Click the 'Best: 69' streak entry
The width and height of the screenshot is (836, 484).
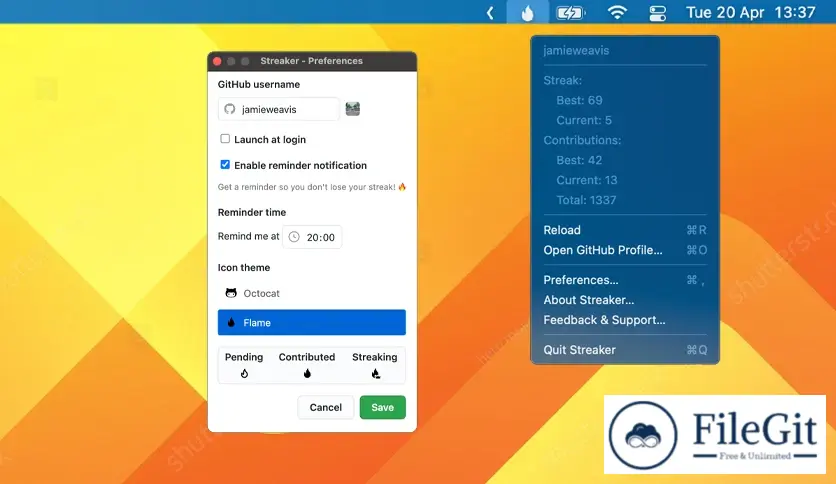(x=579, y=100)
